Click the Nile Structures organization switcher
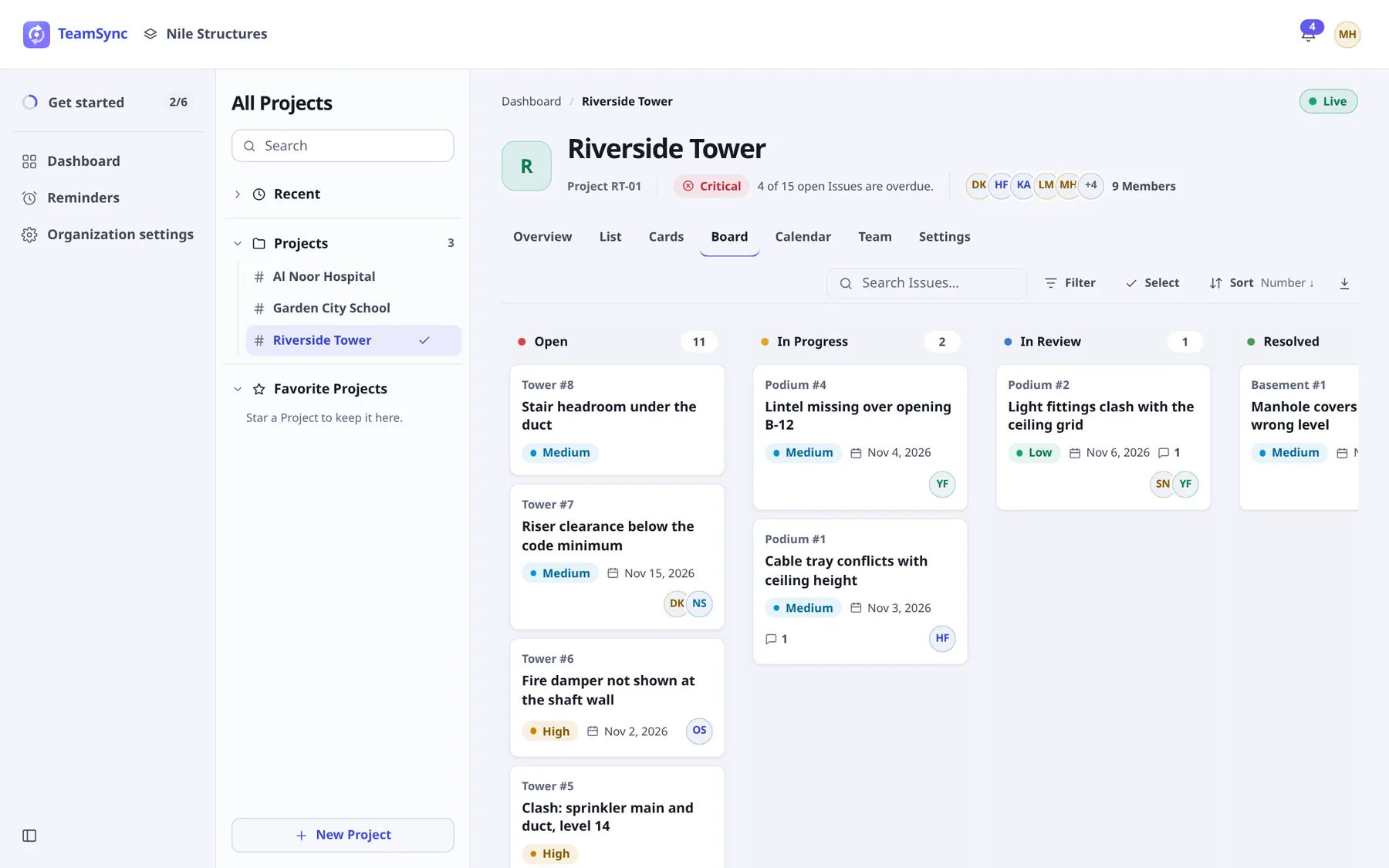The height and width of the screenshot is (868, 1389). [x=205, y=34]
